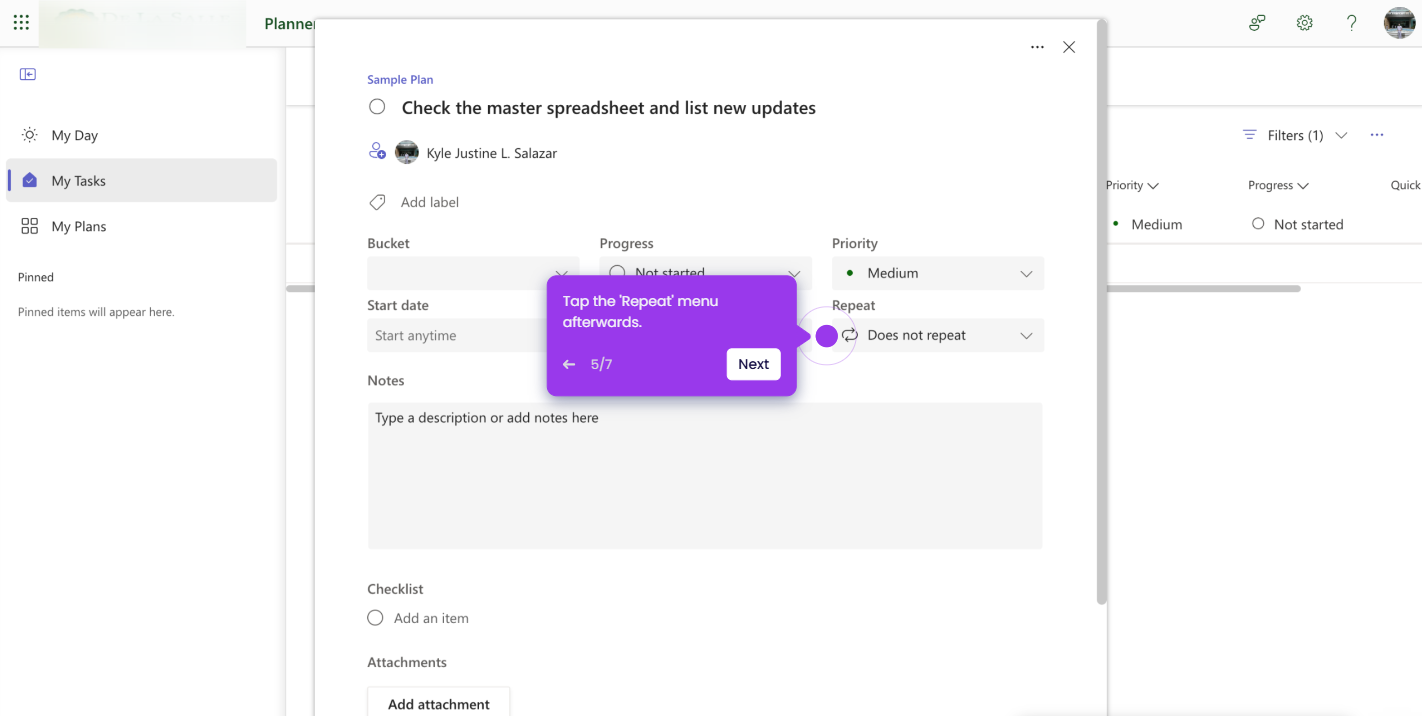Open the app launcher grid
This screenshot has width=1422, height=716.
click(x=21, y=22)
